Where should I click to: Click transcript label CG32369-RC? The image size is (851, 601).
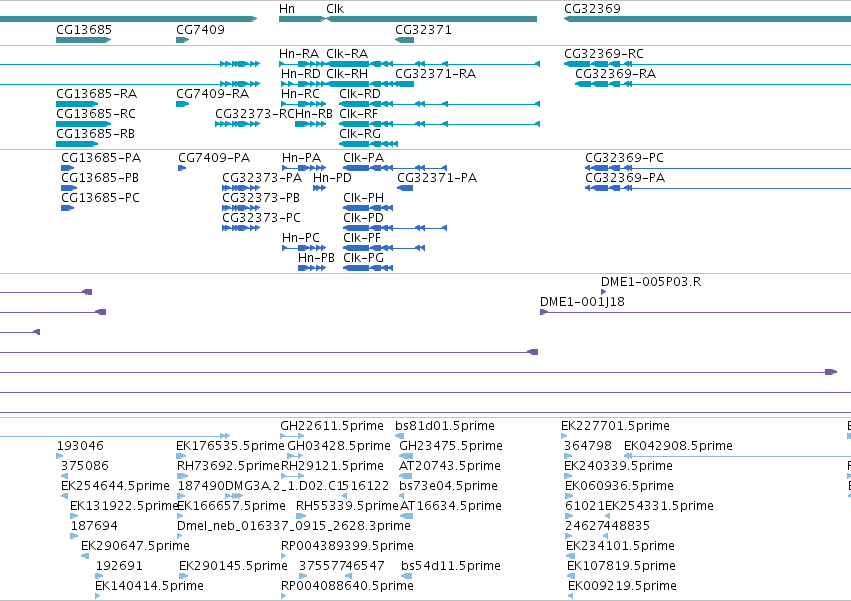click(604, 54)
